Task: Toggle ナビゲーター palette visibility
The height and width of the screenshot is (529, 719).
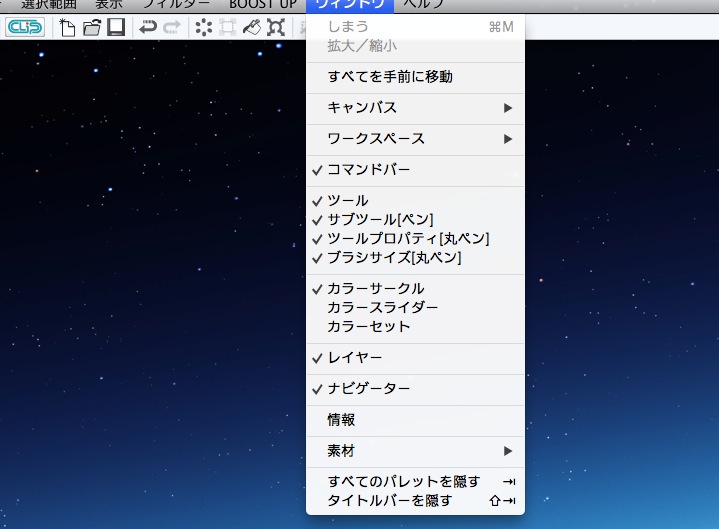Action: (415, 389)
